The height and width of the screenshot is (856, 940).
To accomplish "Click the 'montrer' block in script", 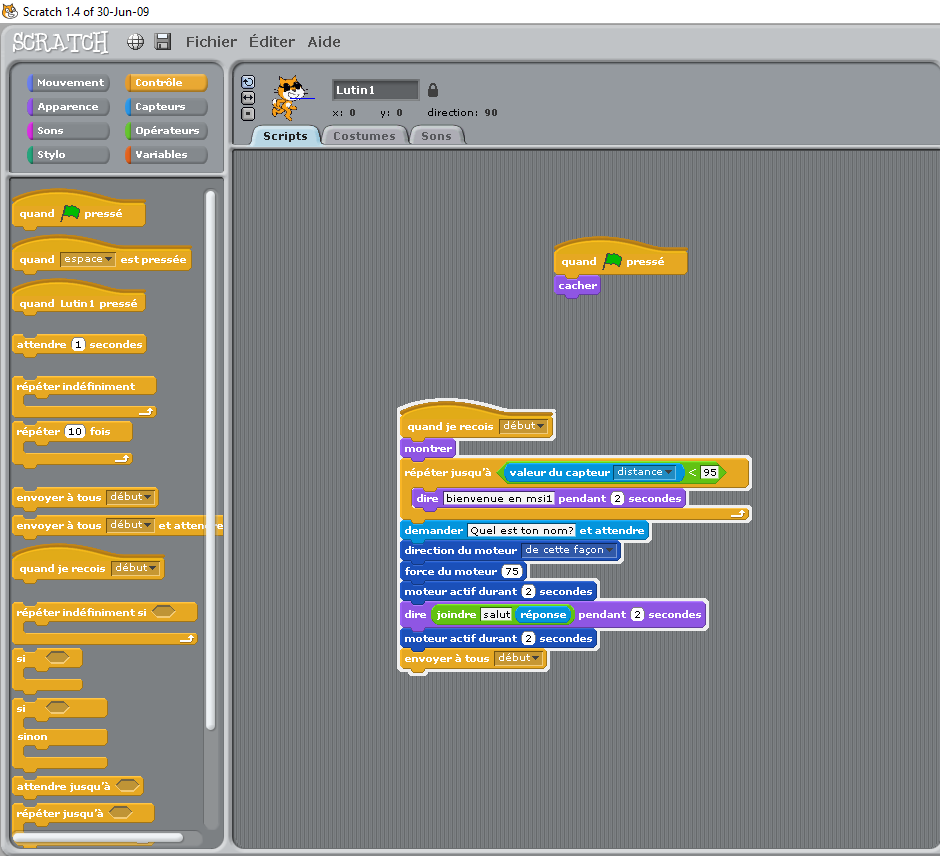I will pos(428,449).
